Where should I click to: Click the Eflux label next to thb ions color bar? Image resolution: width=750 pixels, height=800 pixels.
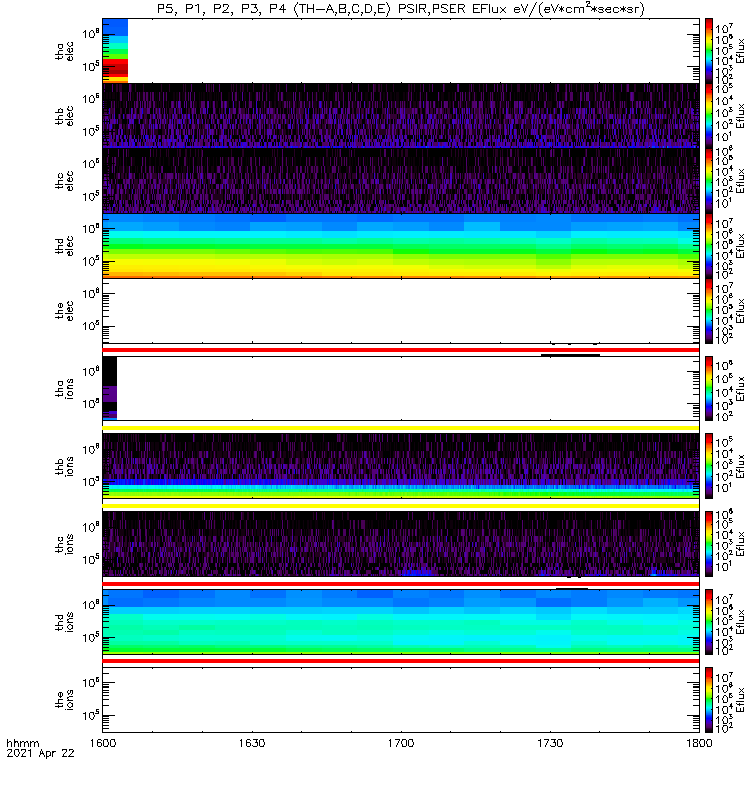[740, 466]
